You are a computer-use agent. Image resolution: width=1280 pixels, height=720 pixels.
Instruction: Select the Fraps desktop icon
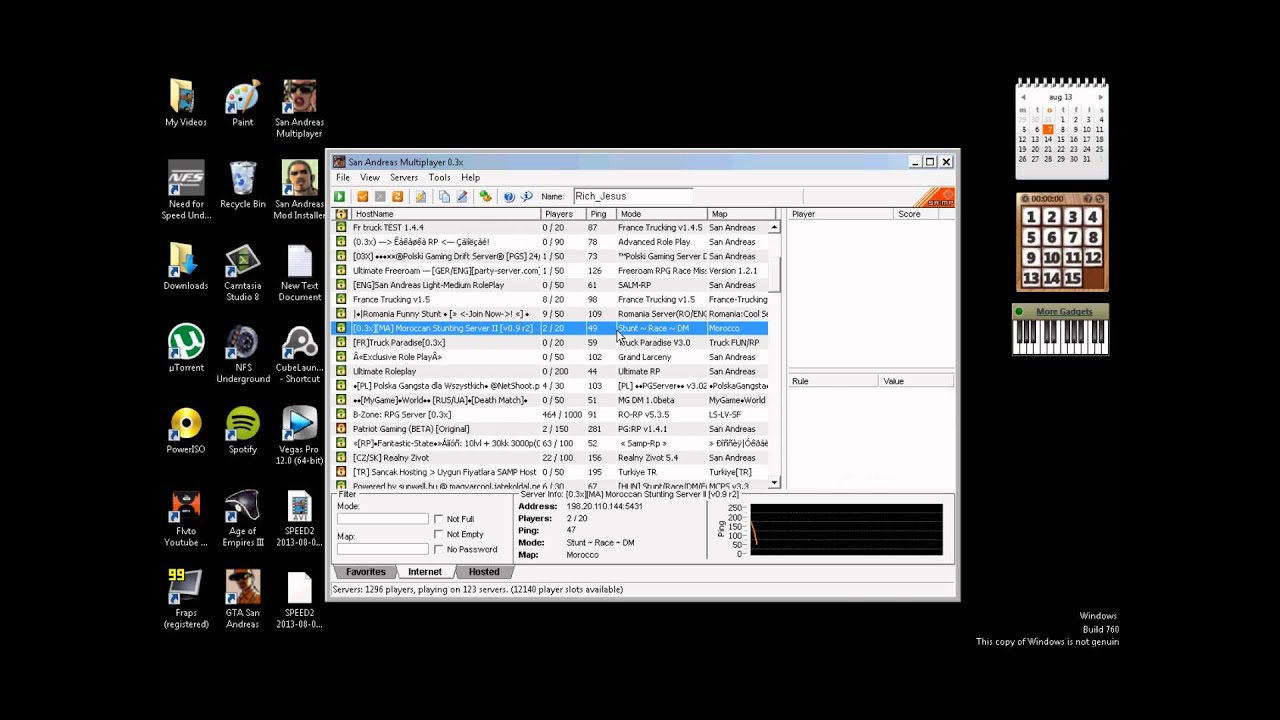point(186,599)
